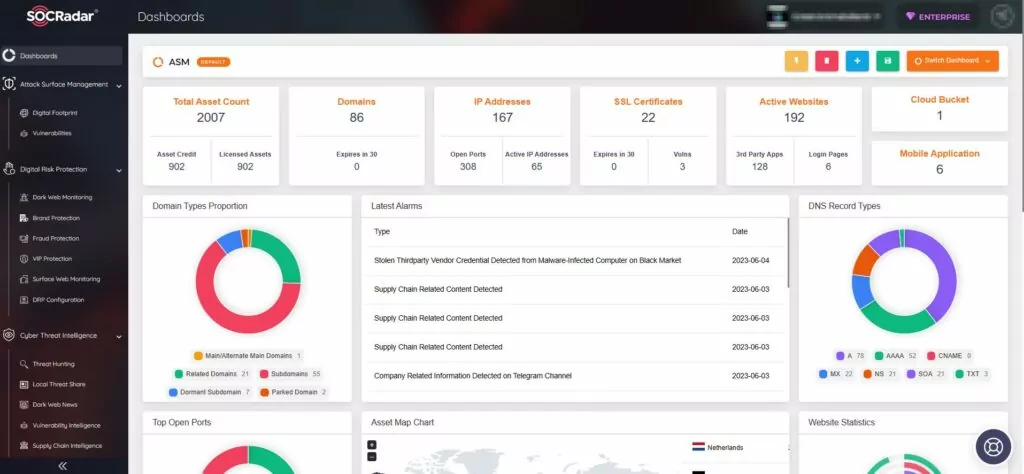The height and width of the screenshot is (474, 1024).
Task: Click the Digital Risk Protection hand icon
Action: 9,170
